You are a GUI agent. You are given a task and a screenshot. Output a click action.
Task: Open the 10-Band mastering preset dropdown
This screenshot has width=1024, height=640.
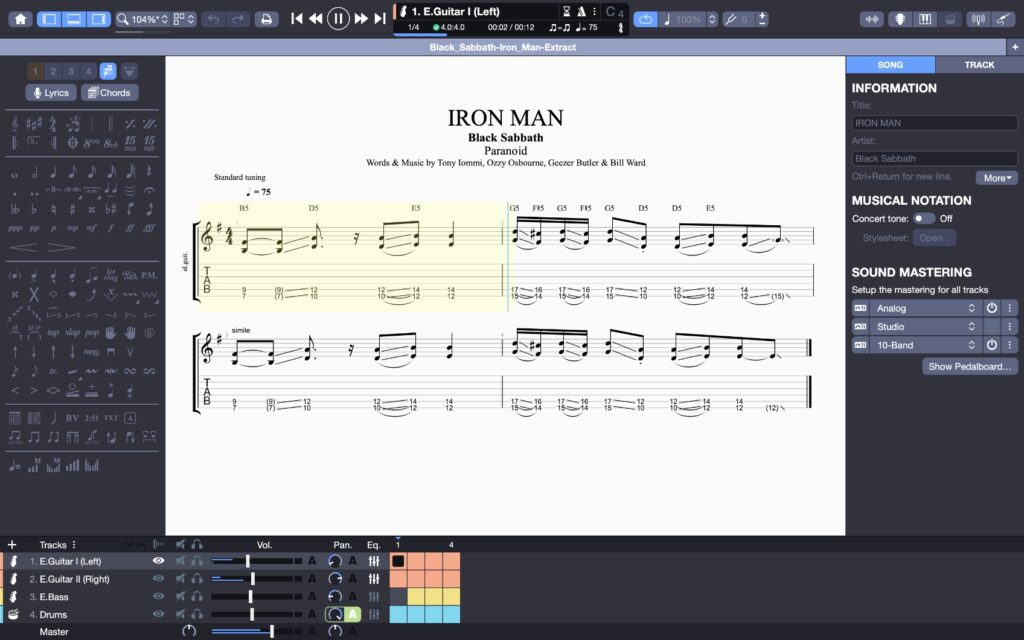925,345
